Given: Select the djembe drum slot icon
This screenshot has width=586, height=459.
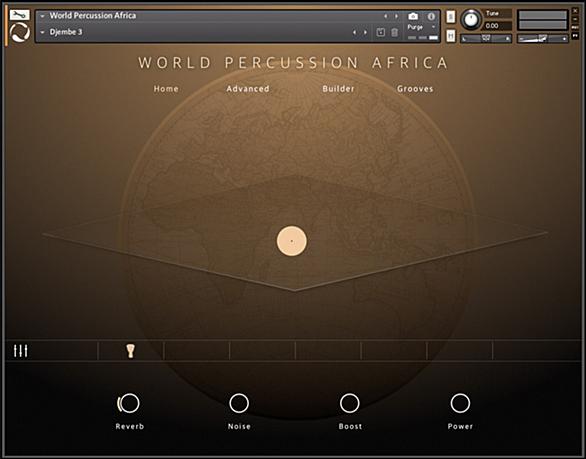Looking at the screenshot, I should tap(130, 351).
